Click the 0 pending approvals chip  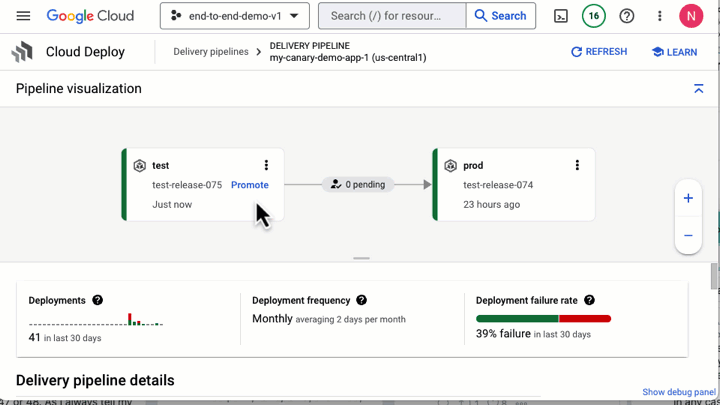click(358, 184)
